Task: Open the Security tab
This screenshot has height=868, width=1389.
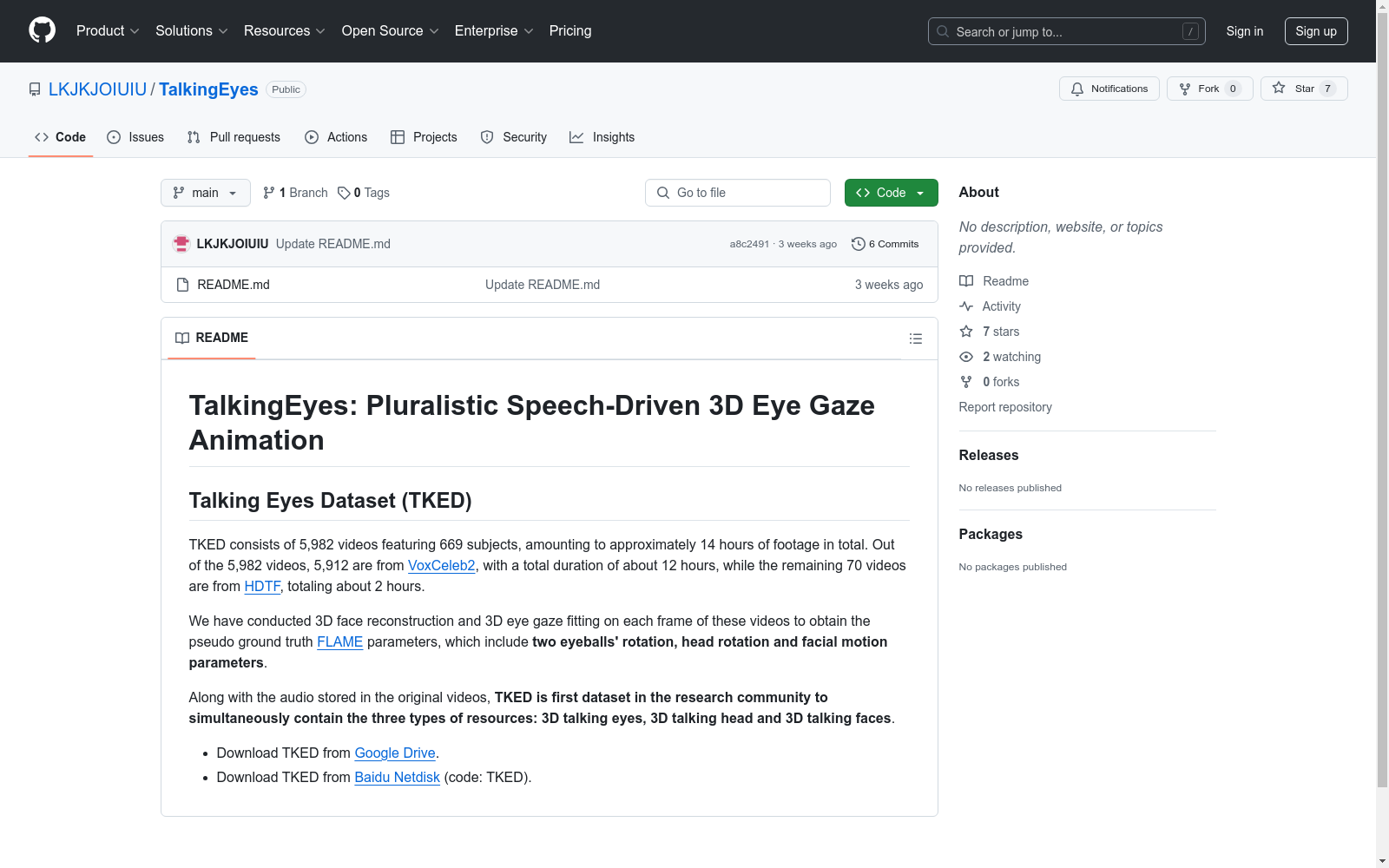Action: [x=514, y=137]
